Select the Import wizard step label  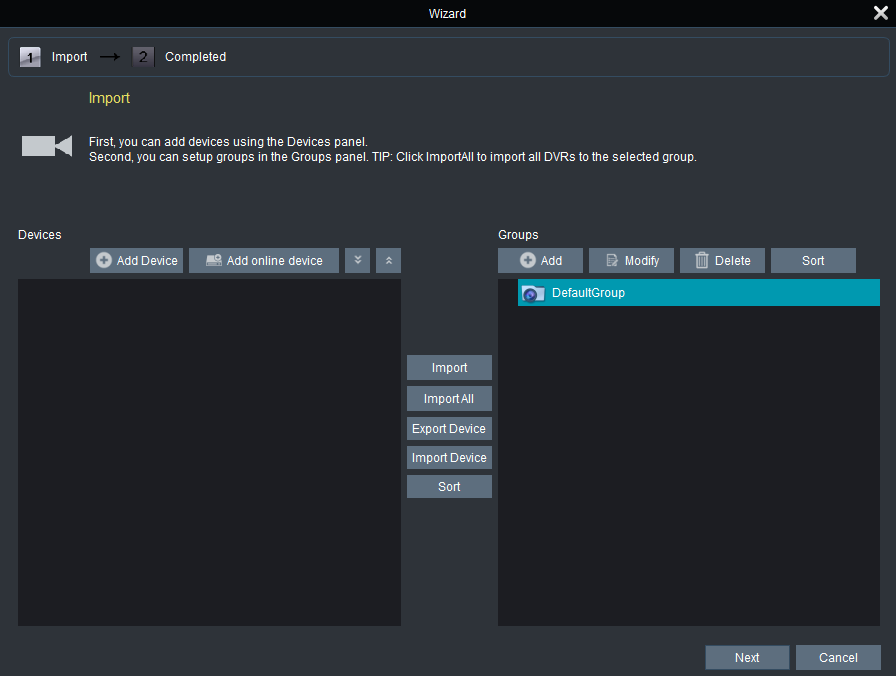69,57
